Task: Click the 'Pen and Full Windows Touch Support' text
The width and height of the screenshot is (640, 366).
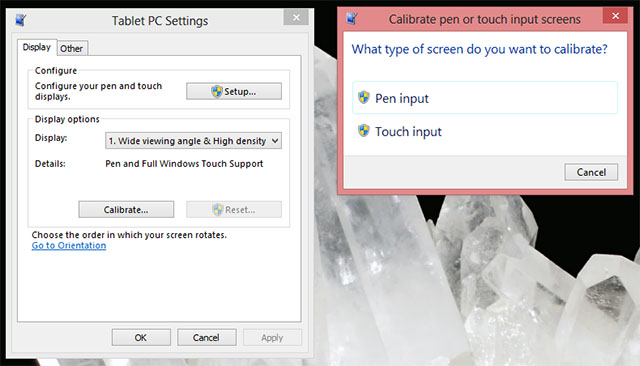Action: pos(184,164)
